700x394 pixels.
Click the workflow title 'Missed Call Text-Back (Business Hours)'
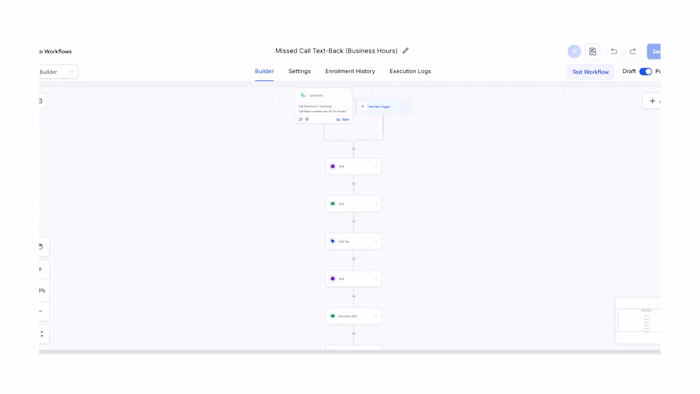click(336, 51)
